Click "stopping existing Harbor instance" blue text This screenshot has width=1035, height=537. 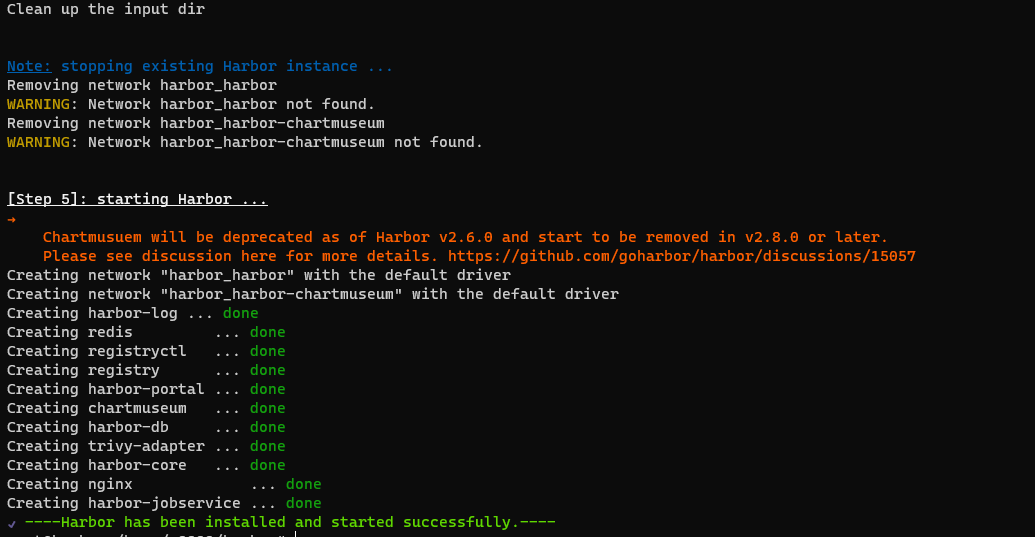pos(227,66)
